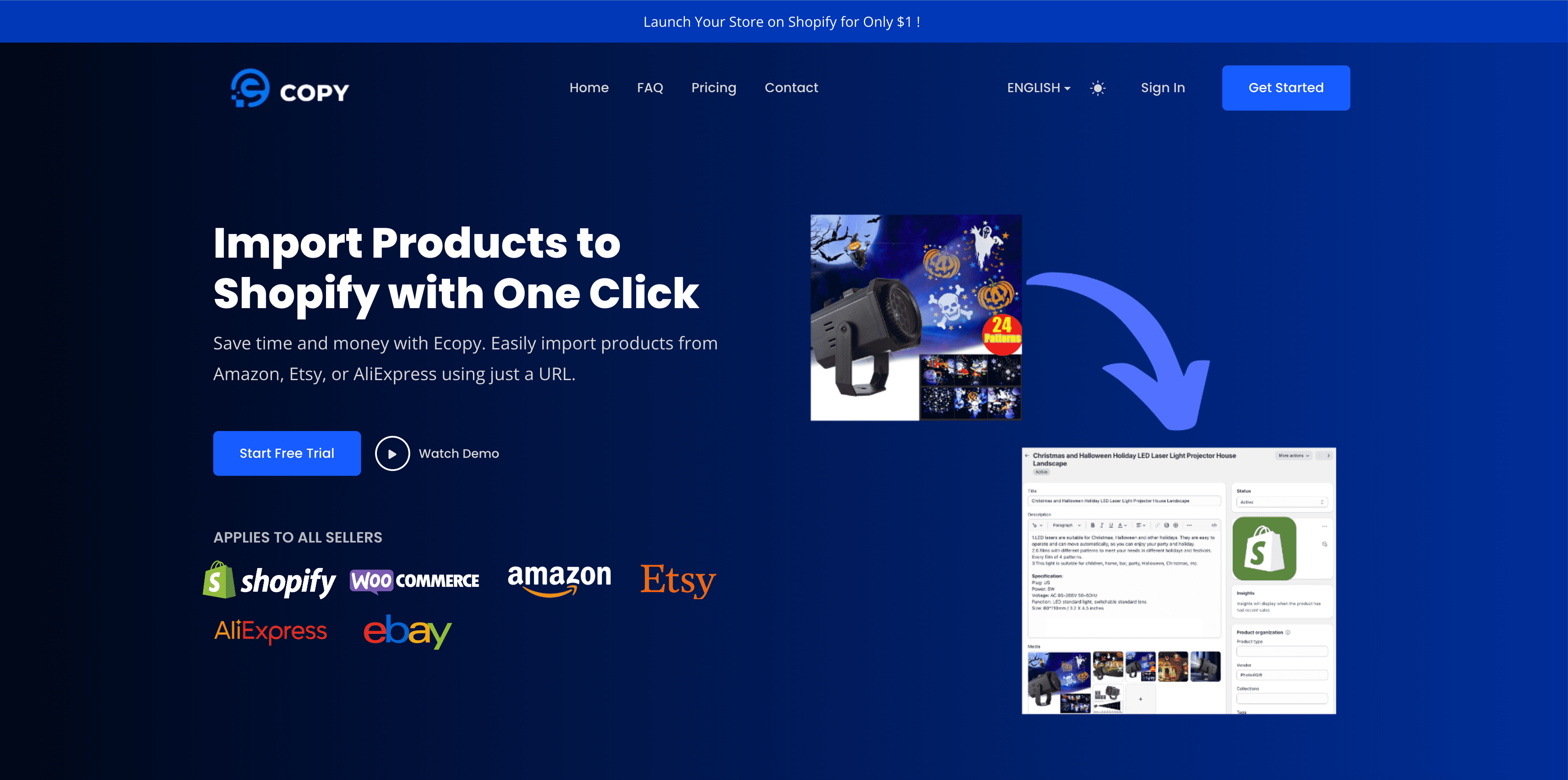
Task: Open the ENGLISH language dropdown
Action: click(1038, 88)
